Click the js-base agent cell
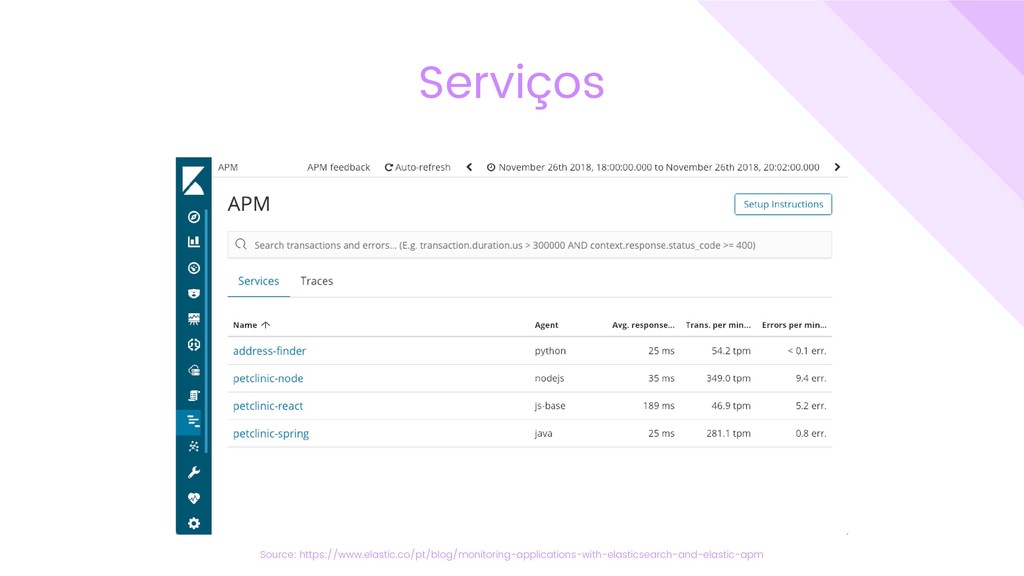 tap(550, 406)
